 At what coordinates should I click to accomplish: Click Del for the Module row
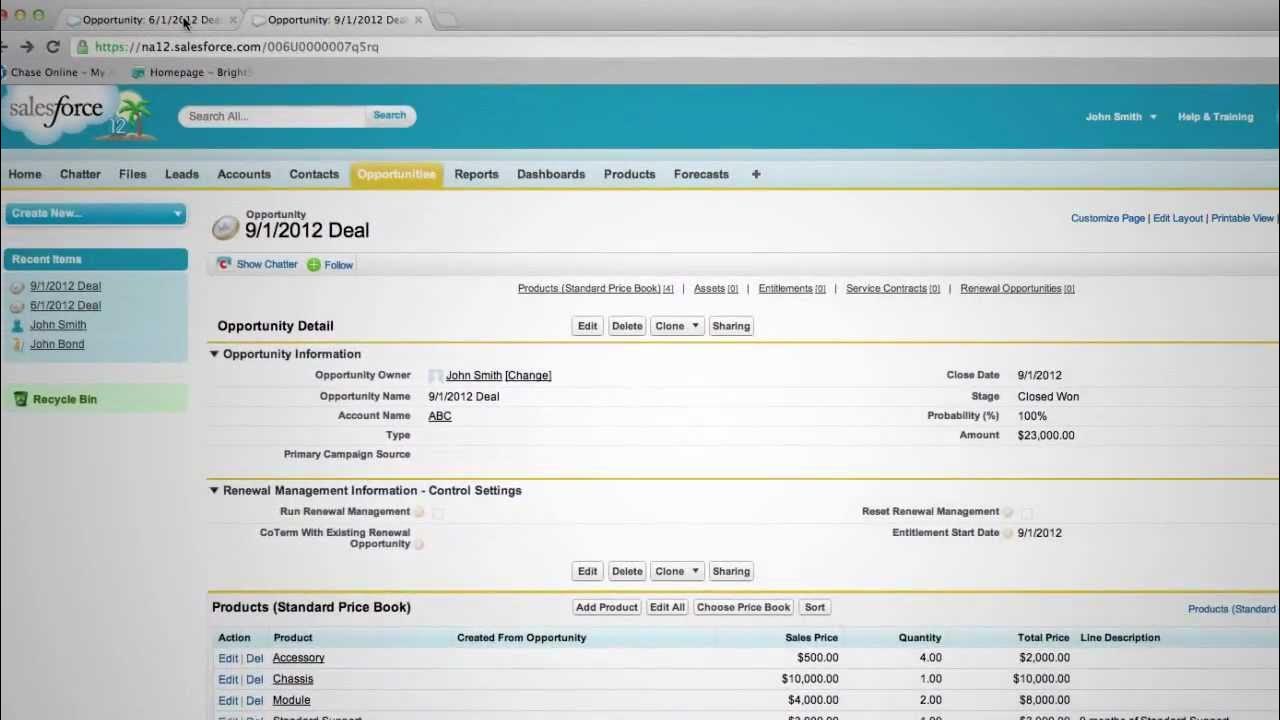pyautogui.click(x=254, y=701)
